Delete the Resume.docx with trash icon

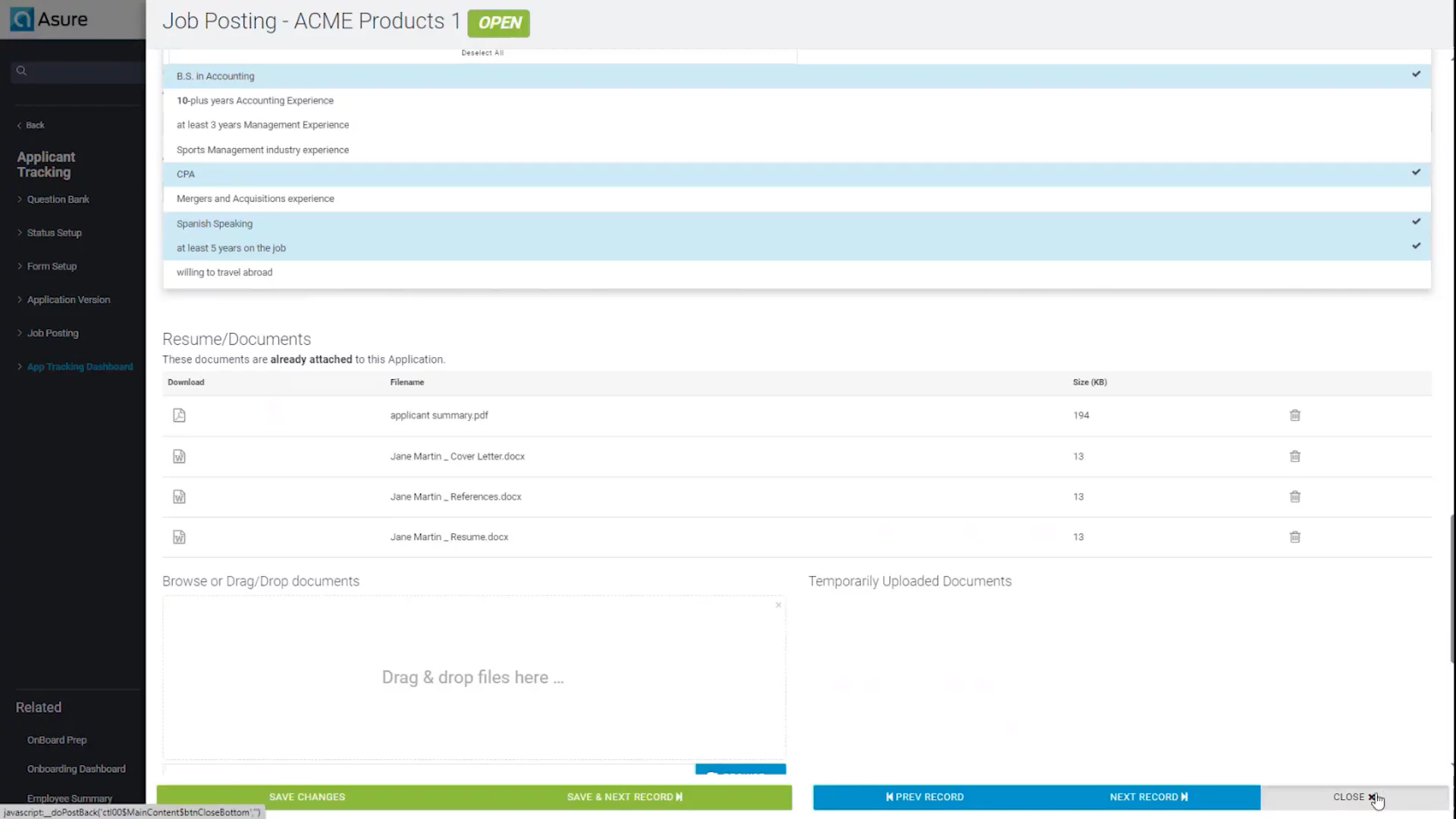[1294, 537]
